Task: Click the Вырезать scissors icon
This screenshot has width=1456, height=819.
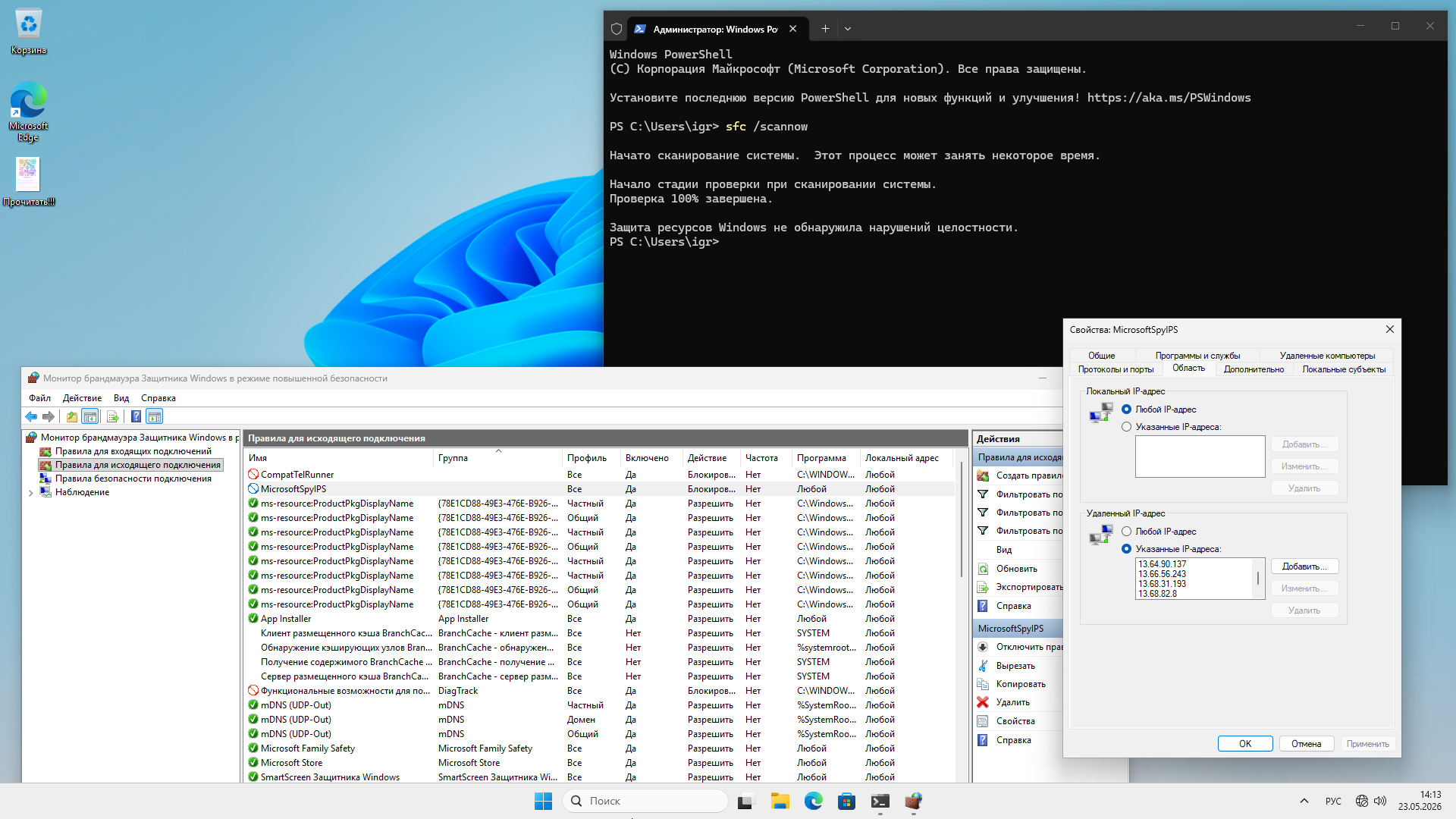Action: [983, 666]
